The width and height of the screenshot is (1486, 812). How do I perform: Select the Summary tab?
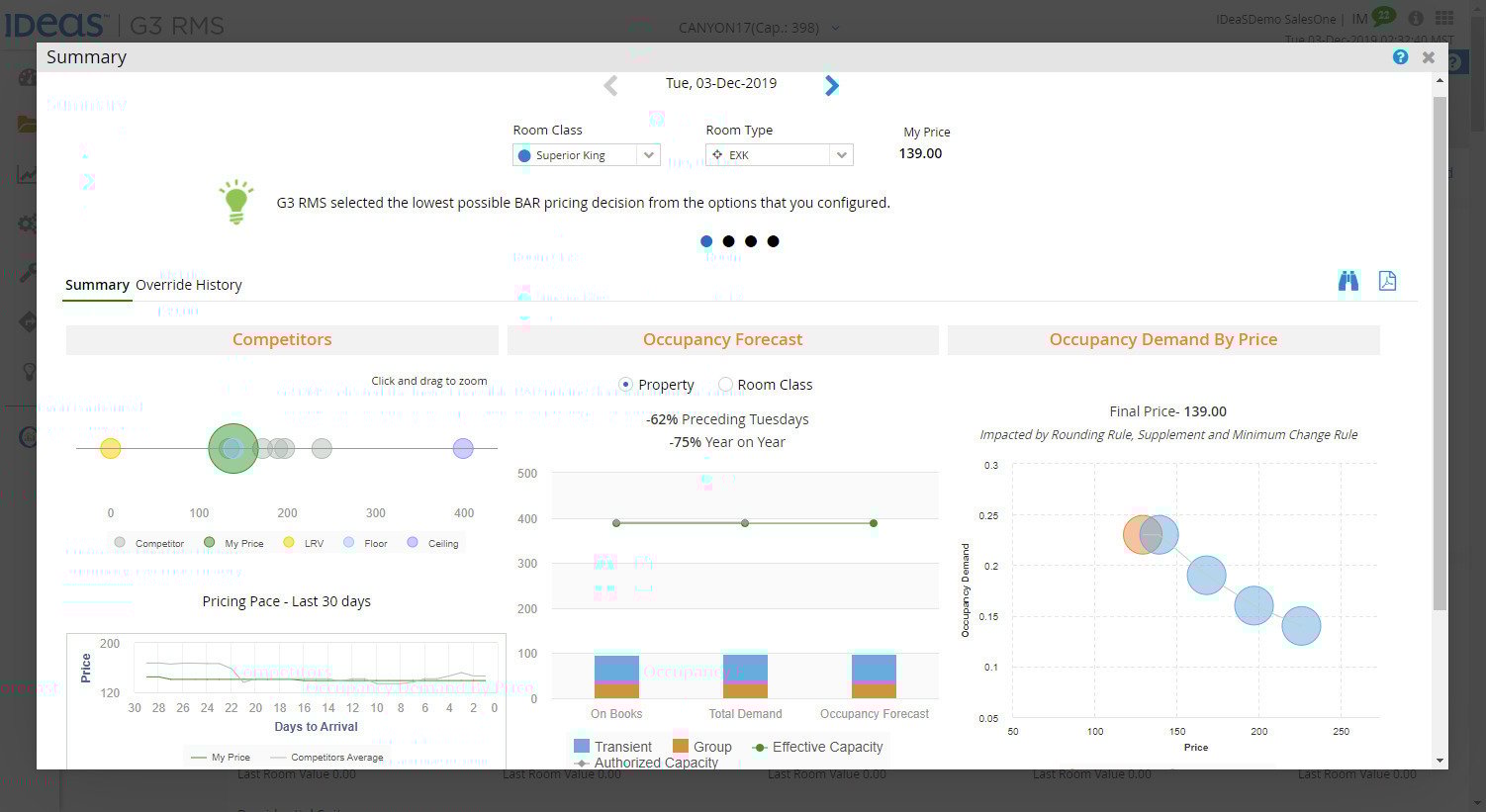pyautogui.click(x=97, y=285)
